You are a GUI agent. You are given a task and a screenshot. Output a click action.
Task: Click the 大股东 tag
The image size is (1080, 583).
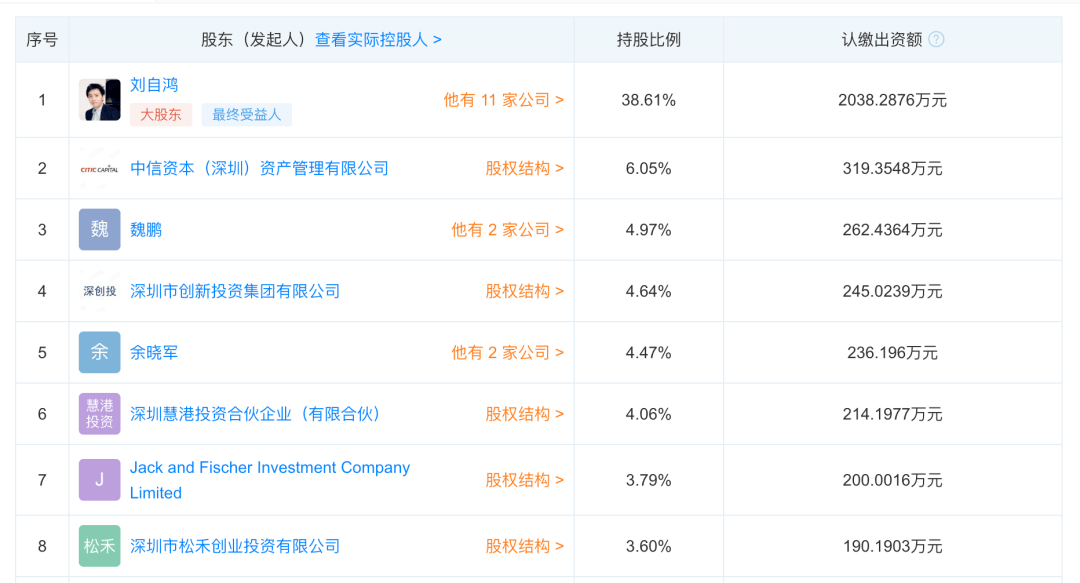(x=160, y=115)
